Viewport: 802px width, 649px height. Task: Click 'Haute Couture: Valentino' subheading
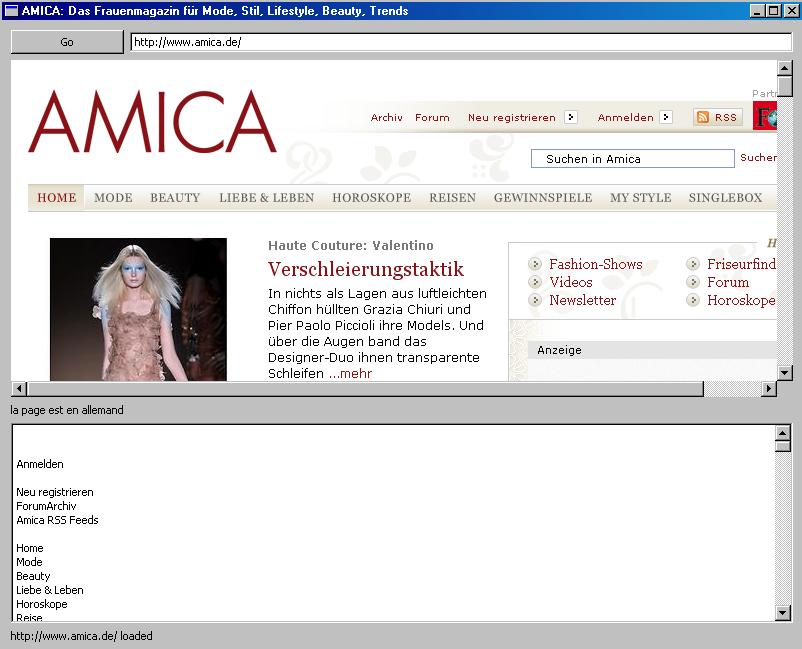[351, 245]
